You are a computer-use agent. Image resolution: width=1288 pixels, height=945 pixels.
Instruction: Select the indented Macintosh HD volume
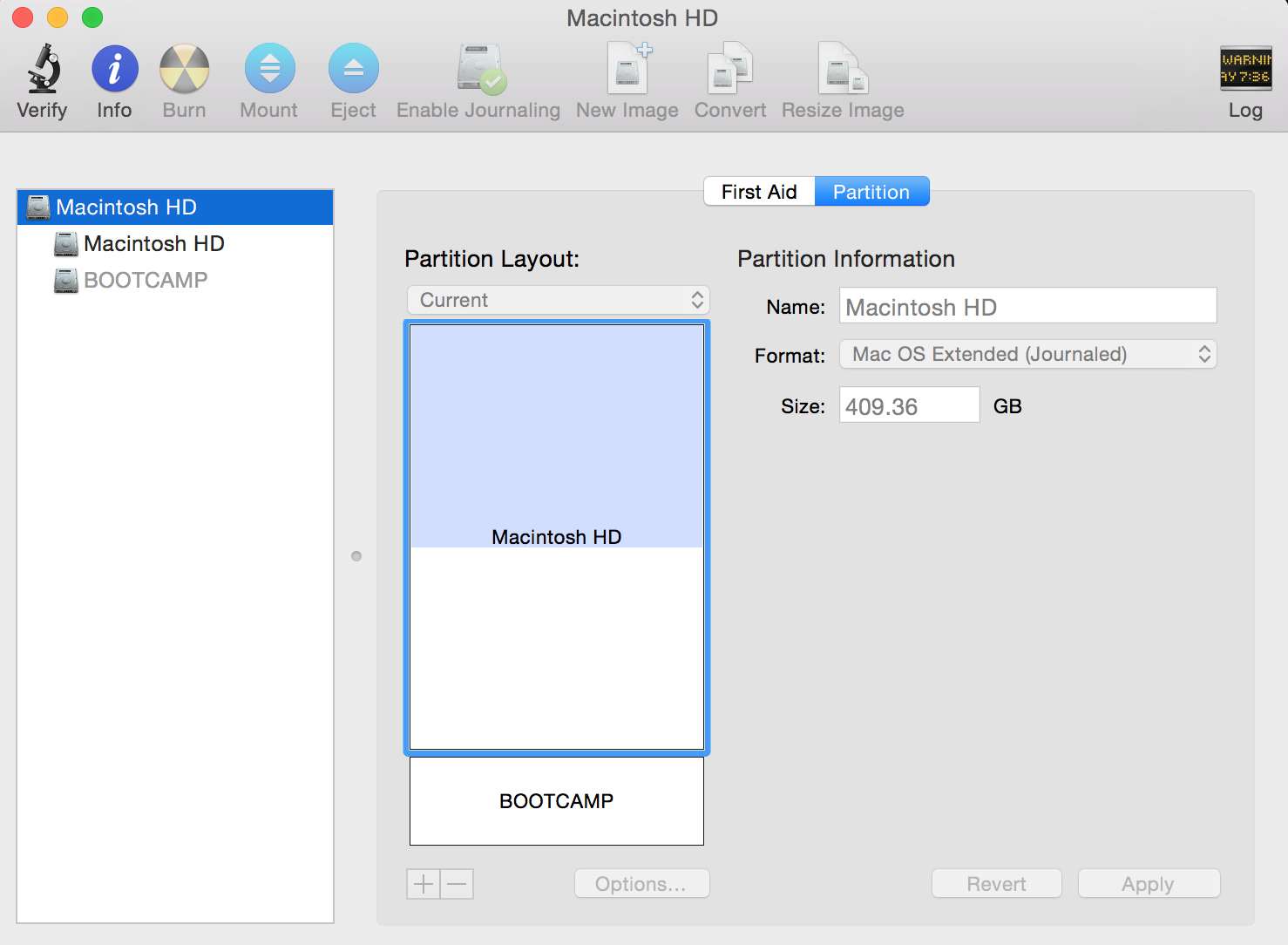[x=175, y=244]
